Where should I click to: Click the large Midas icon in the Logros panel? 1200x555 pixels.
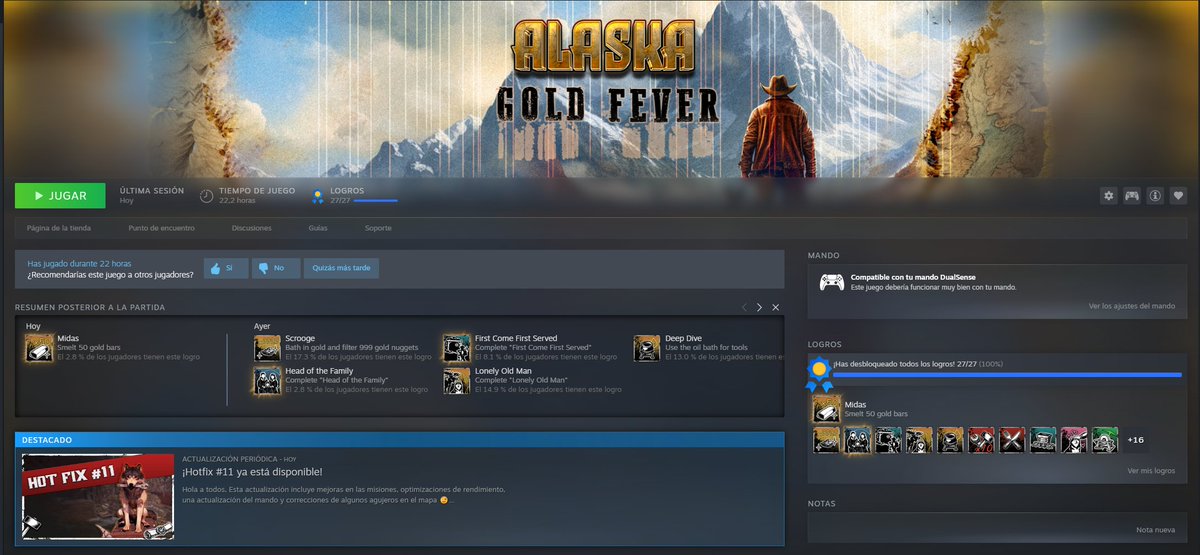coord(826,409)
